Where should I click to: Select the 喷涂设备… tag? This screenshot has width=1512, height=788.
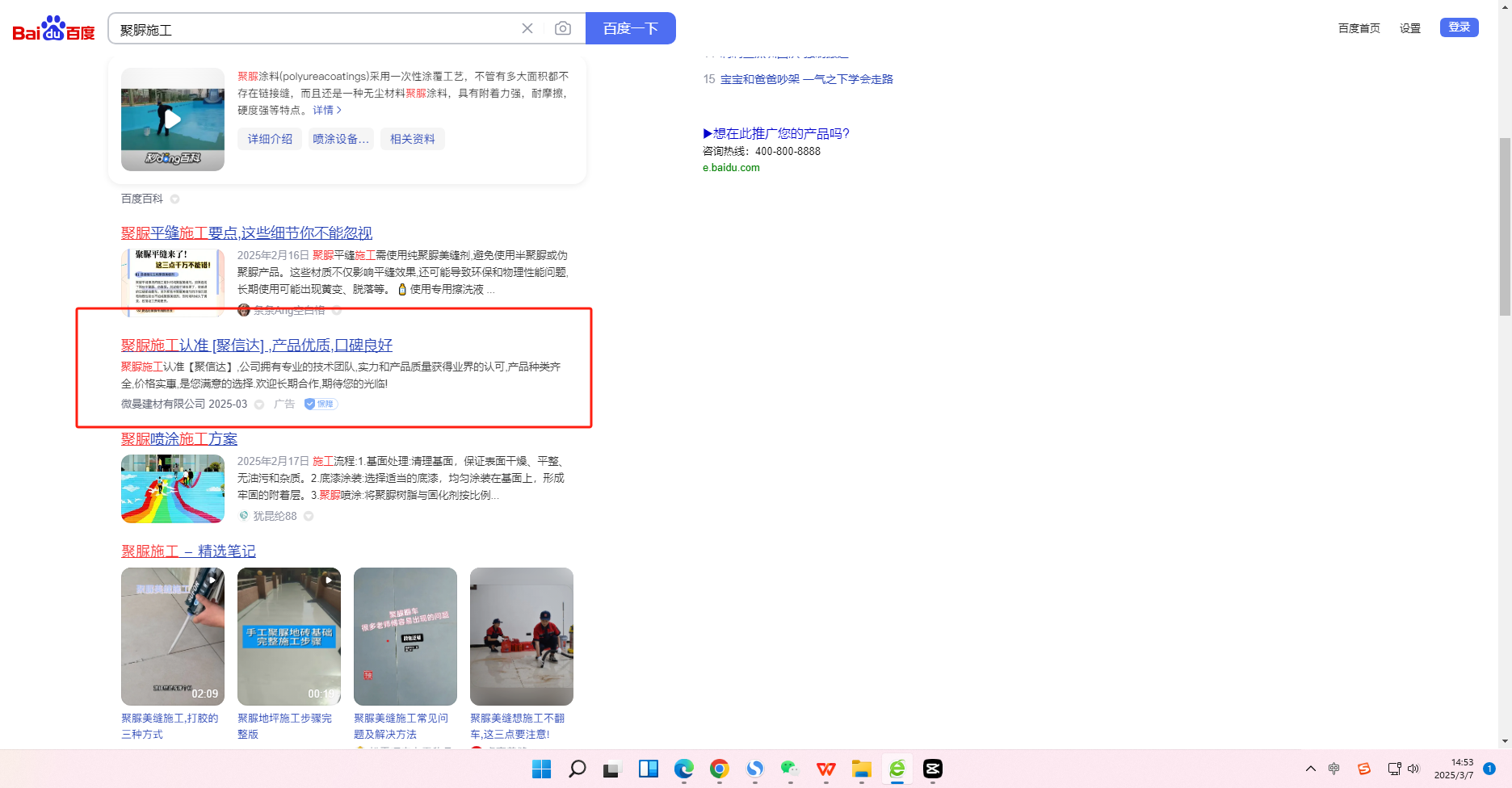[x=341, y=139]
